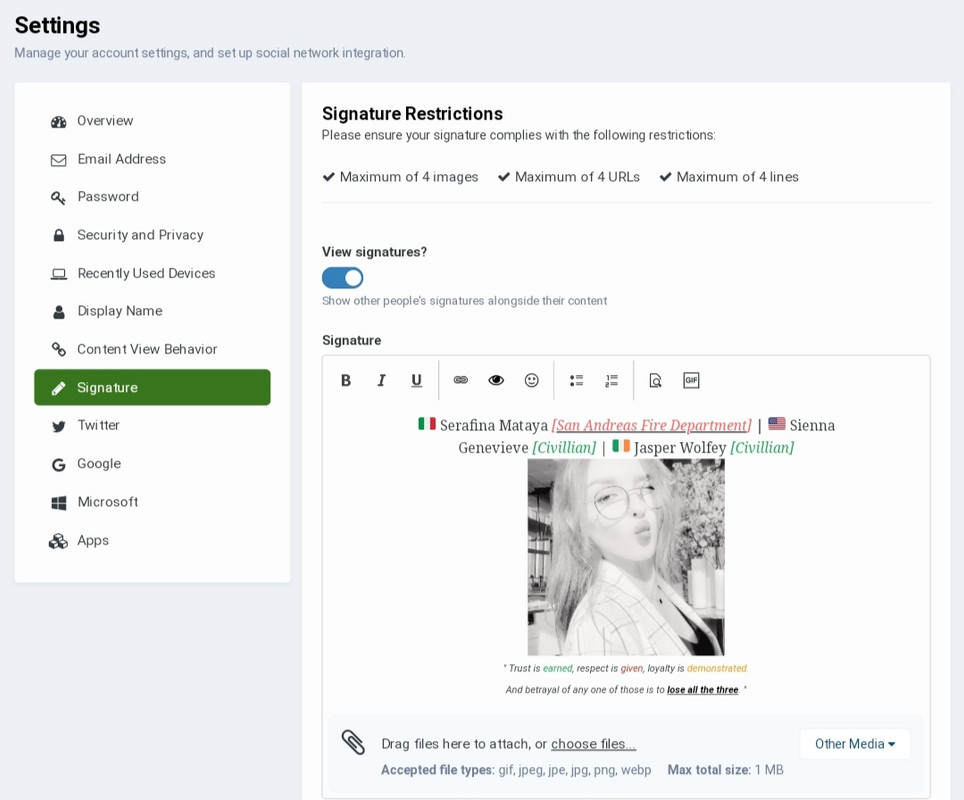Open Security and Privacy settings
This screenshot has width=964, height=800.
coord(152,235)
